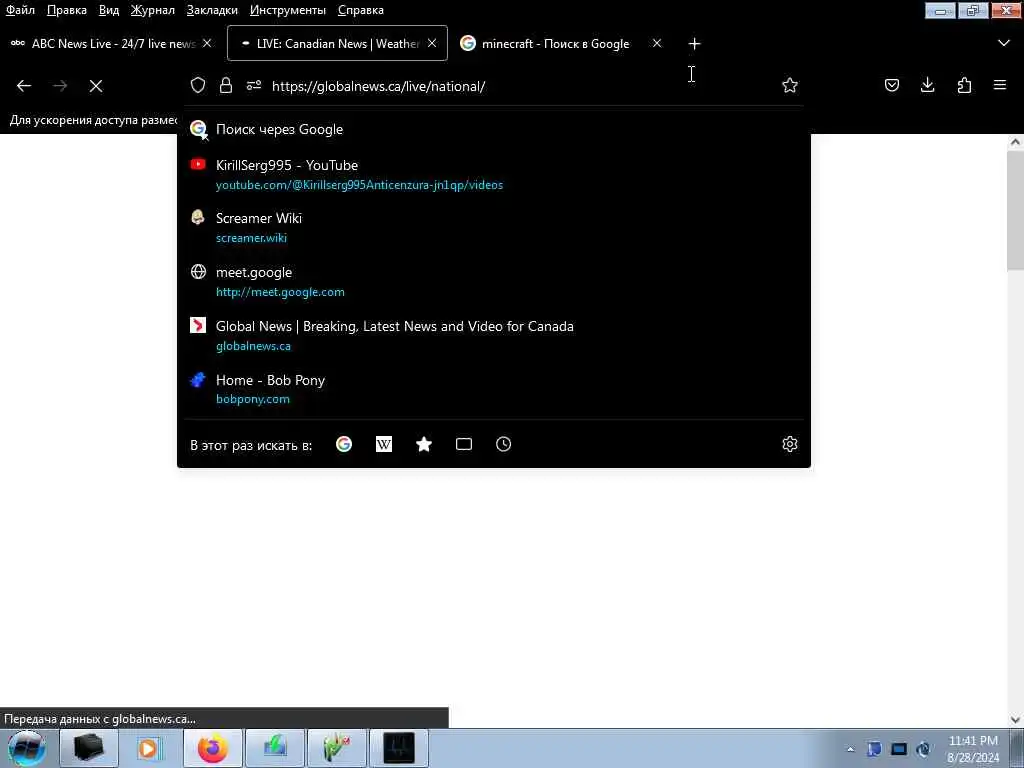Stop loading the page with X button

click(x=96, y=86)
